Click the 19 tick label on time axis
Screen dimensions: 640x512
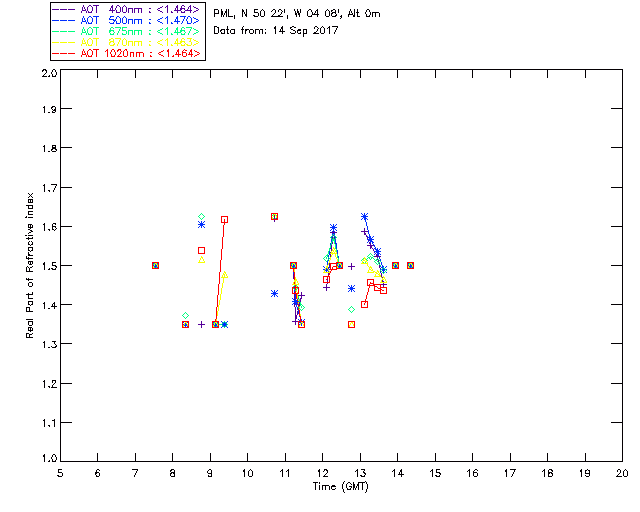(585, 473)
